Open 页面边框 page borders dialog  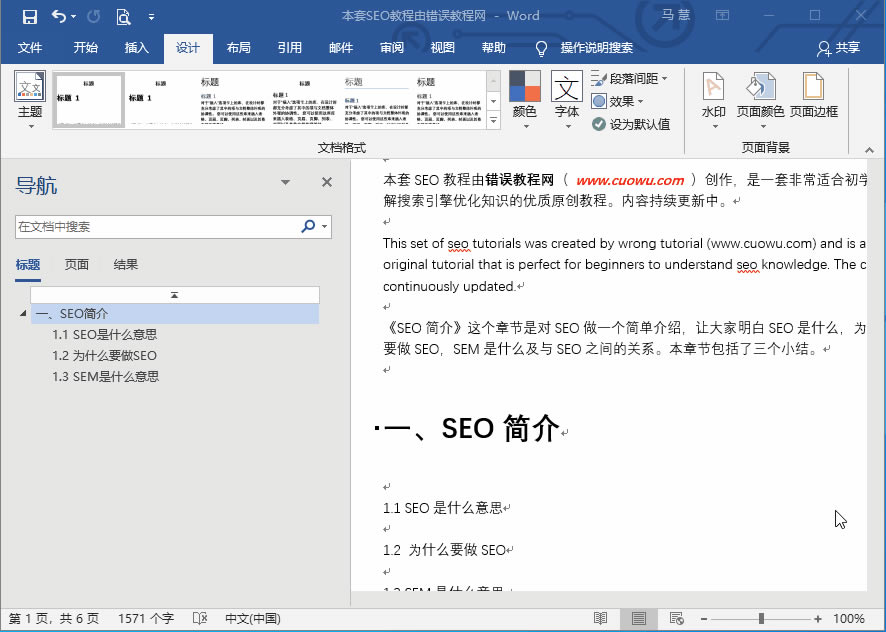point(813,95)
